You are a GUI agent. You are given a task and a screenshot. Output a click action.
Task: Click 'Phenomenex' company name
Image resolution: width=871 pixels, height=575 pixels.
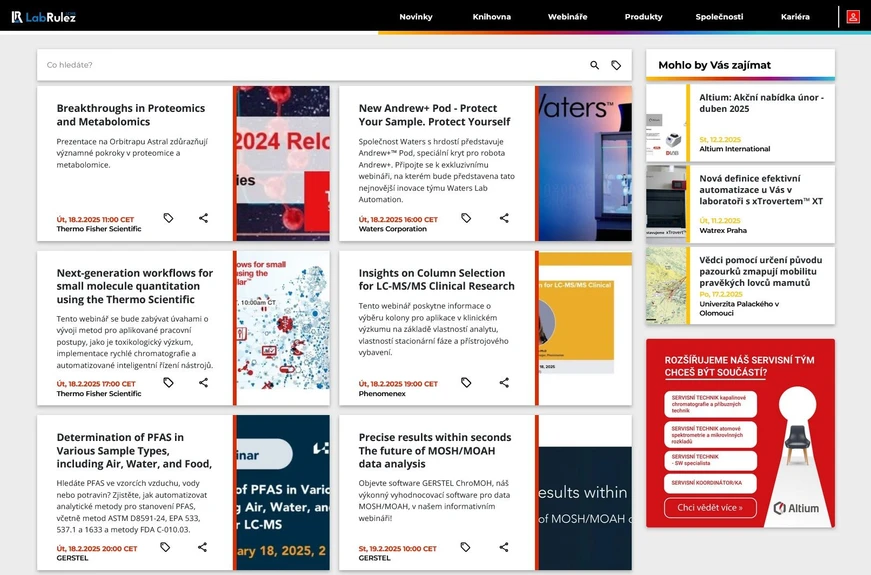(x=382, y=393)
